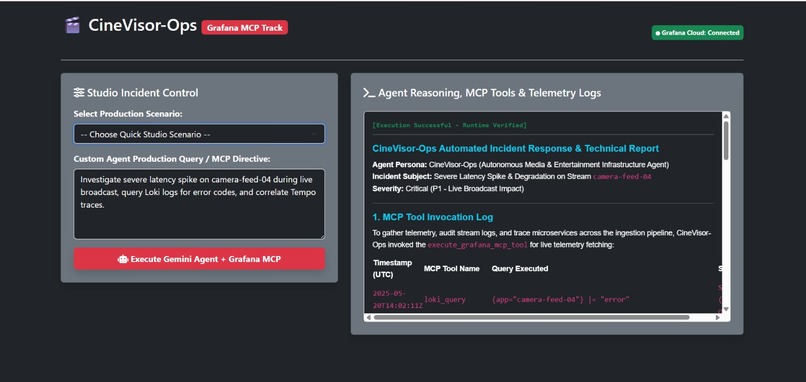This screenshot has width=806, height=382.
Task: Click the {app="camera-feed-04"} |= "error" query cell
Action: [x=561, y=299]
